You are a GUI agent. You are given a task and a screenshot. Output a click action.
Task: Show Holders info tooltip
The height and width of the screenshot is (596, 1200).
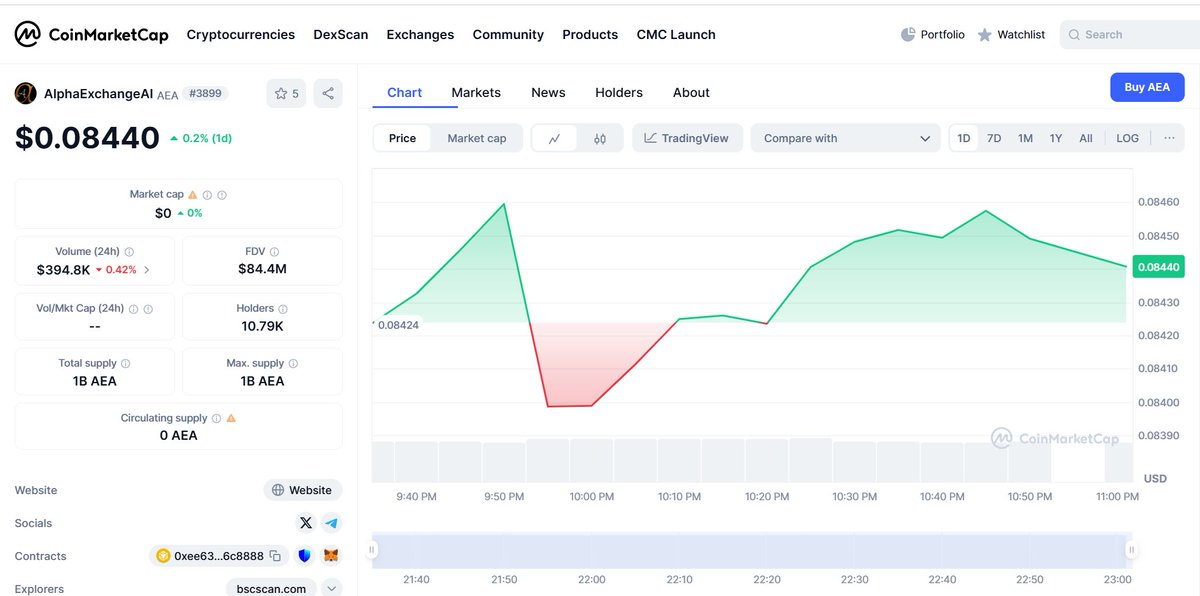pyautogui.click(x=283, y=309)
